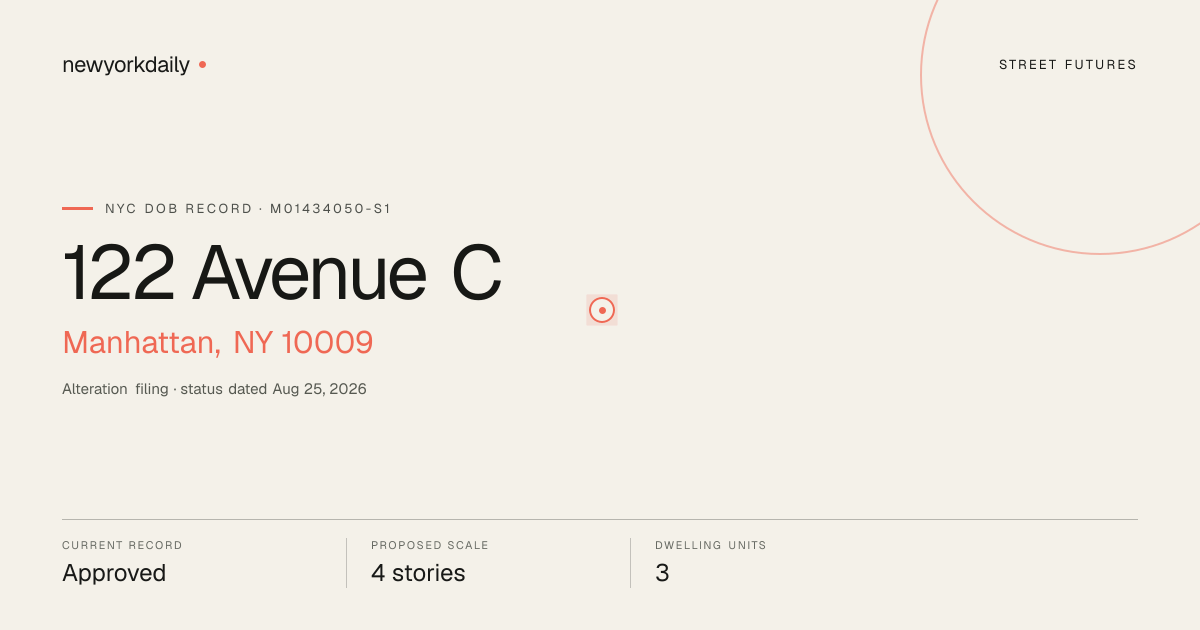
Task: Select the dwelling units value 3
Action: 662,574
